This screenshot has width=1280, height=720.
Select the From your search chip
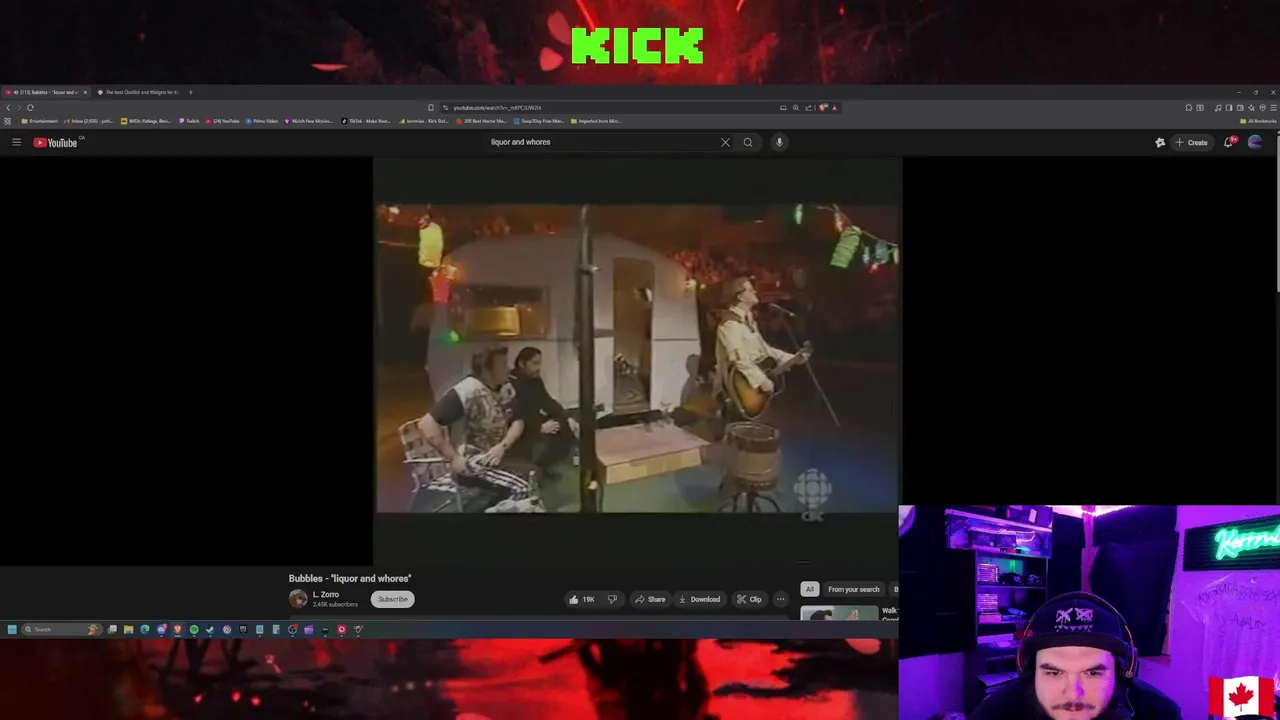854,589
